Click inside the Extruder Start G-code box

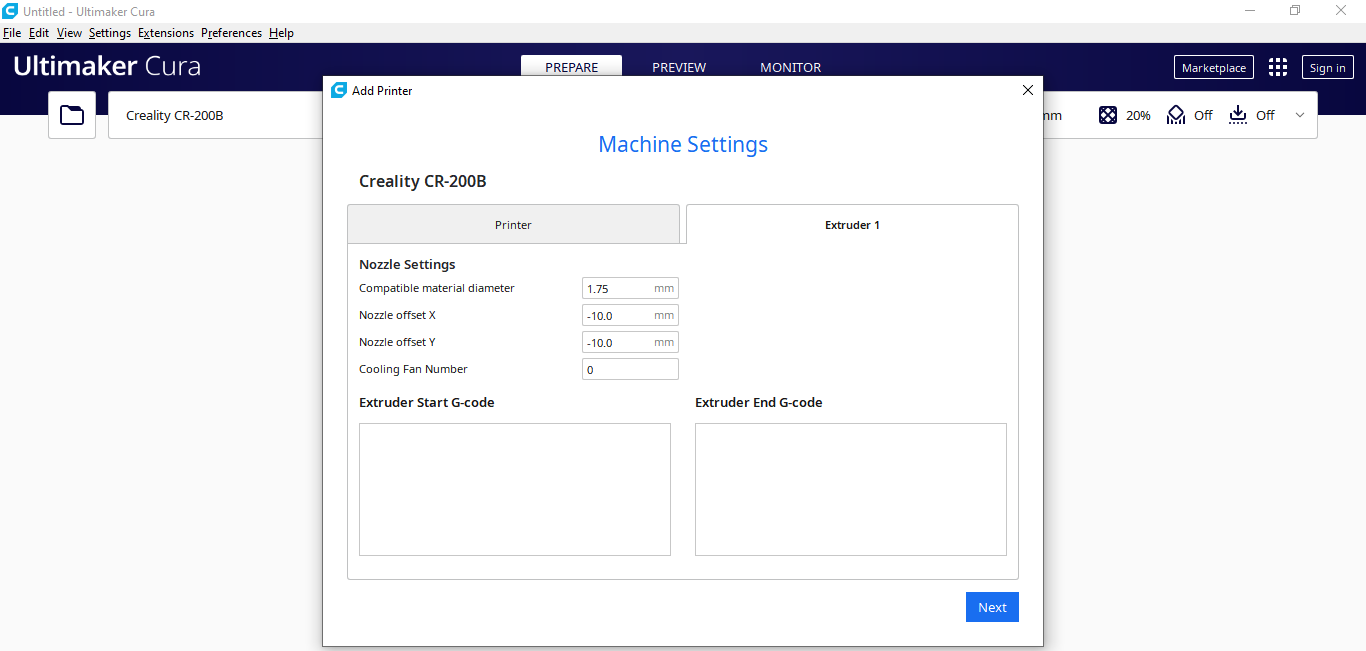[514, 489]
